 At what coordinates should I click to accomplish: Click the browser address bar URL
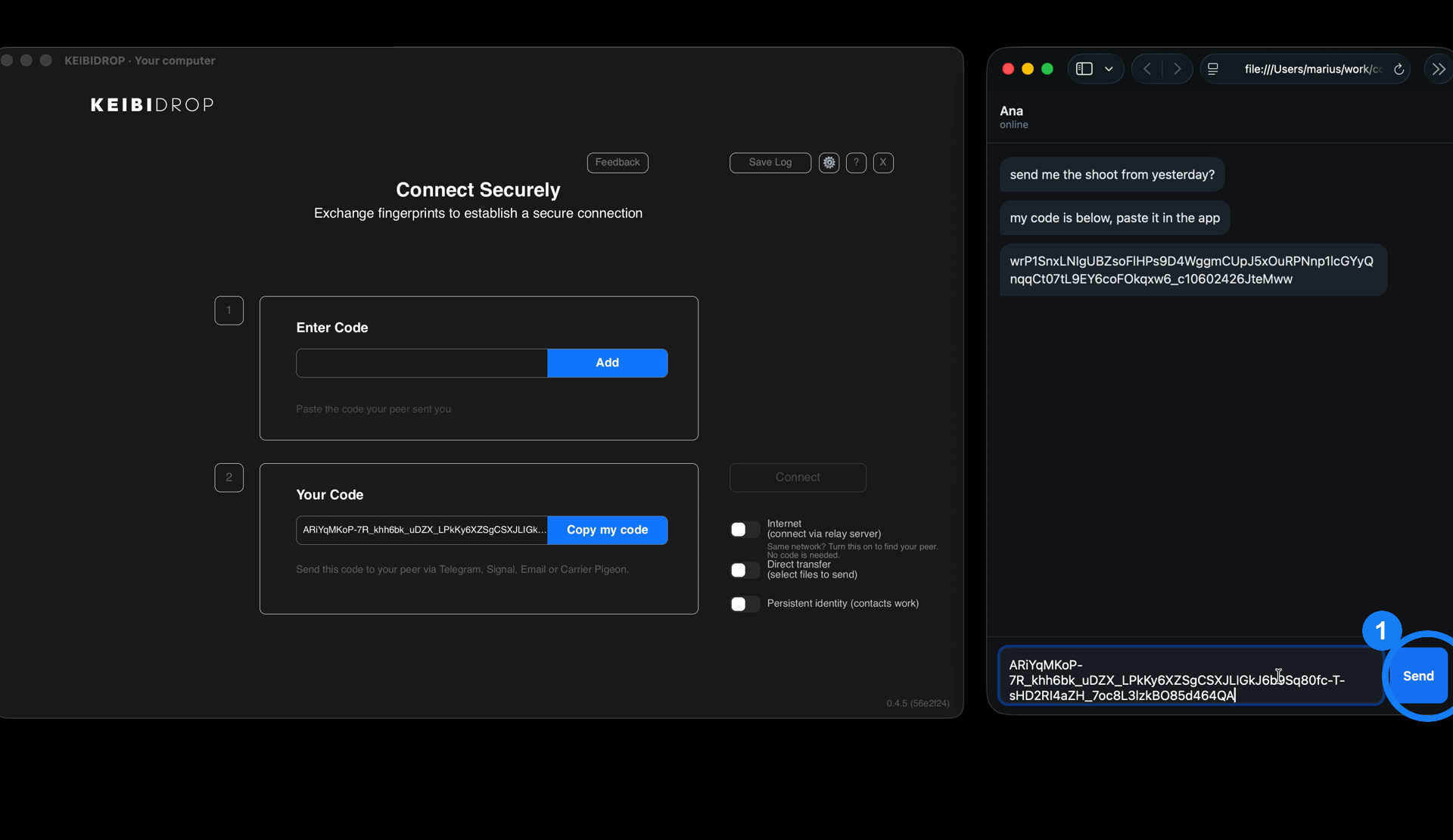pos(1313,69)
